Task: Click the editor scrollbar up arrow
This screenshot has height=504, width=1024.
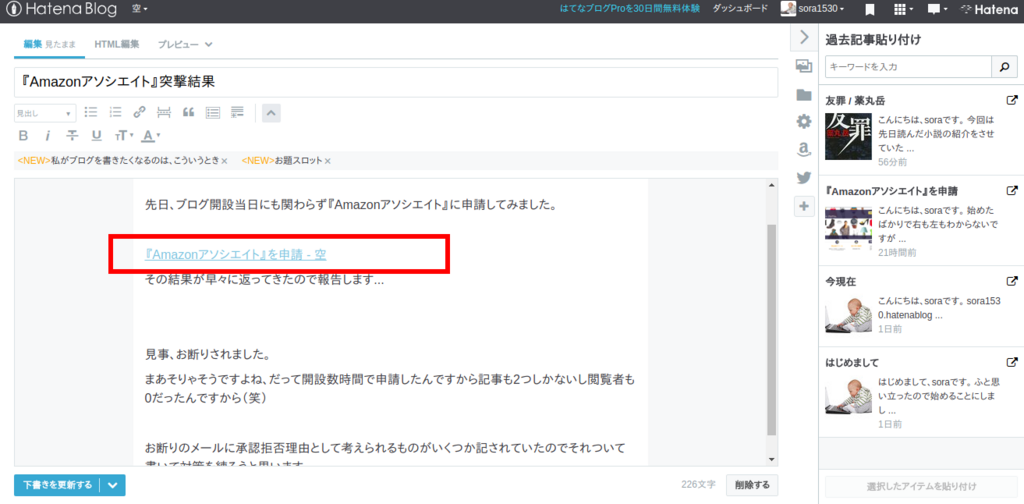Action: [x=771, y=185]
